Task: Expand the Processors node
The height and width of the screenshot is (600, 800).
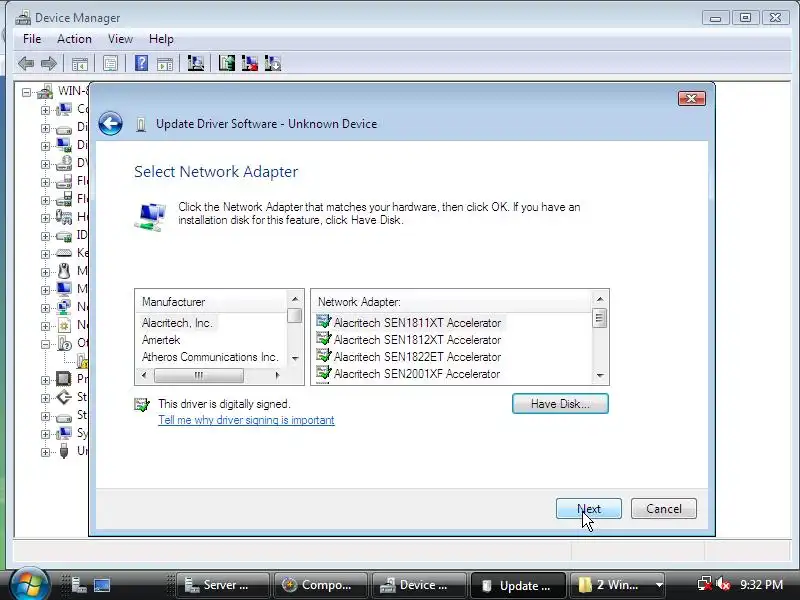Action: pos(45,380)
